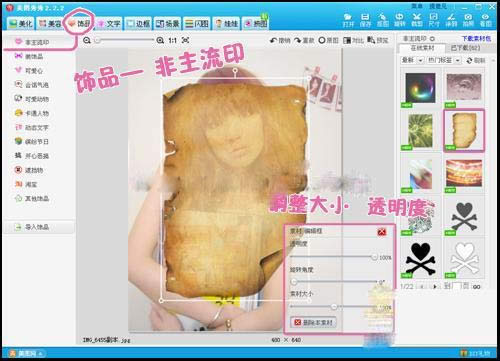
Task: Select 可爱动物 (Cute animals) category
Action: [x=32, y=99]
